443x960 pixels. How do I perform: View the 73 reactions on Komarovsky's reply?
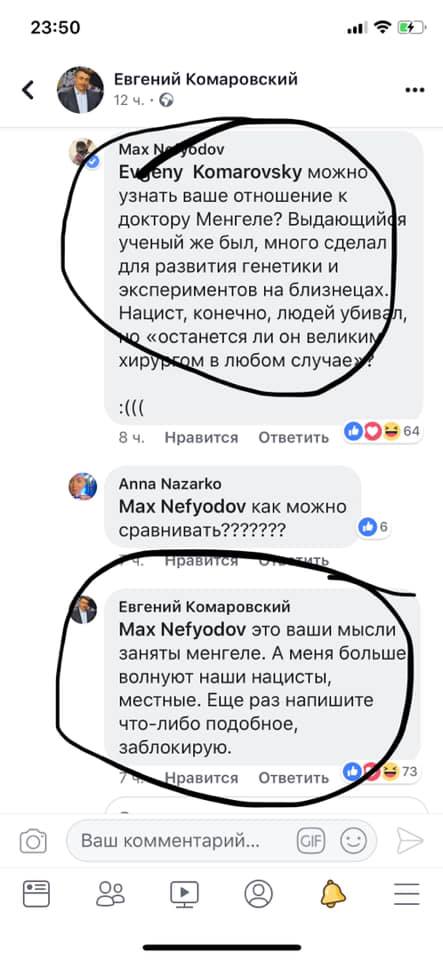[x=381, y=771]
